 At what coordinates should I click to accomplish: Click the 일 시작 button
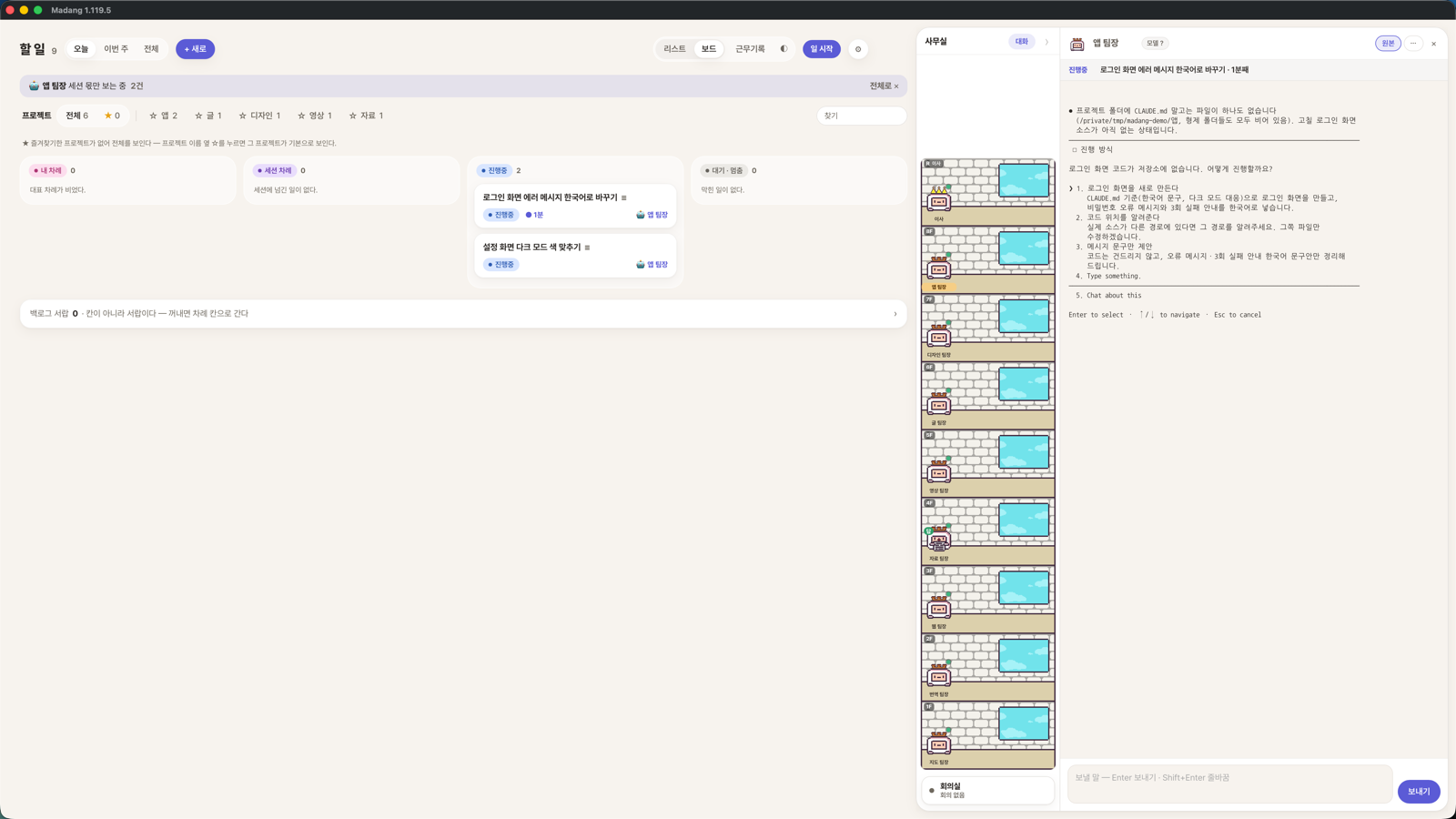coord(821,49)
